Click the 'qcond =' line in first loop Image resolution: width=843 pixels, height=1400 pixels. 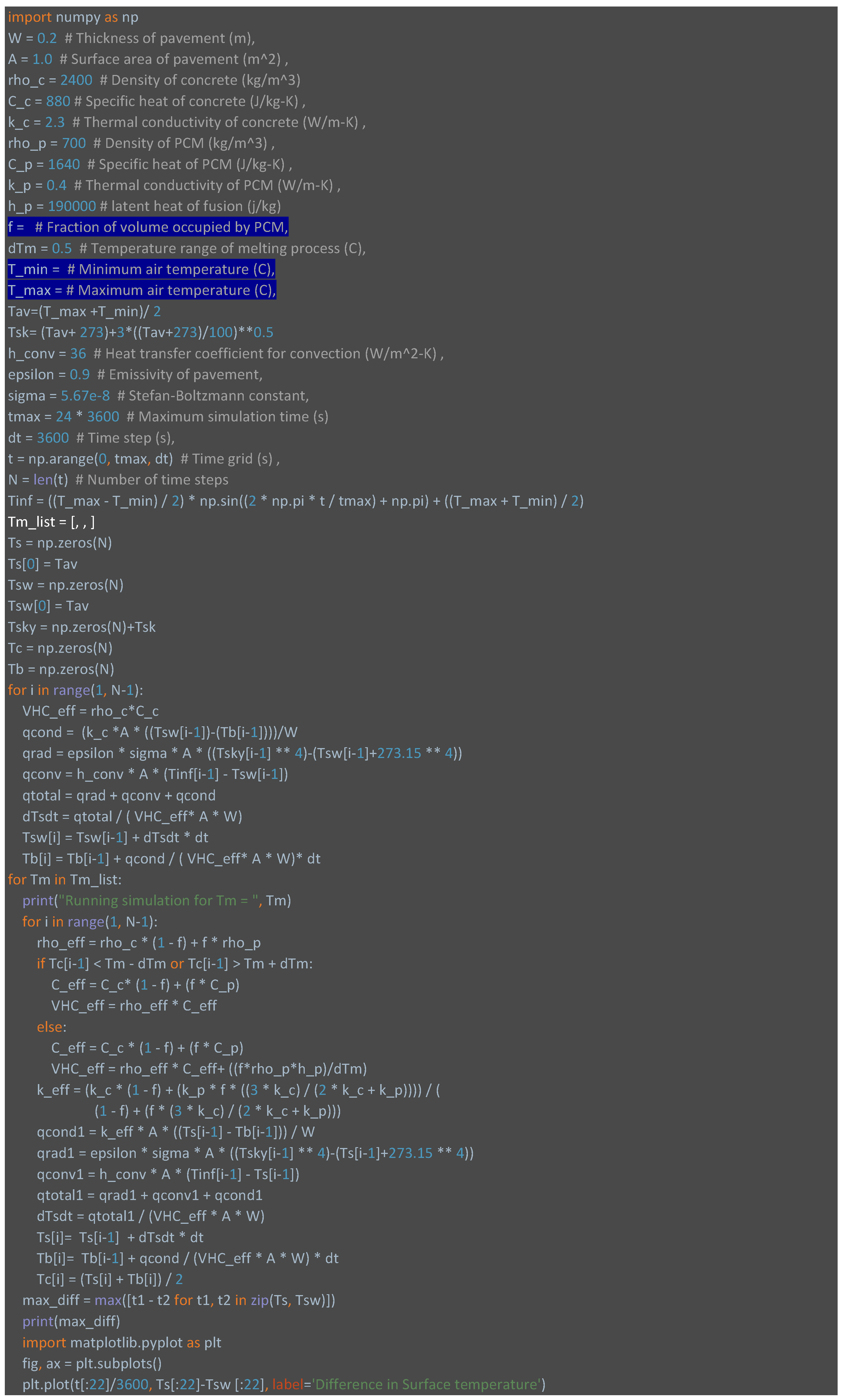click(160, 732)
